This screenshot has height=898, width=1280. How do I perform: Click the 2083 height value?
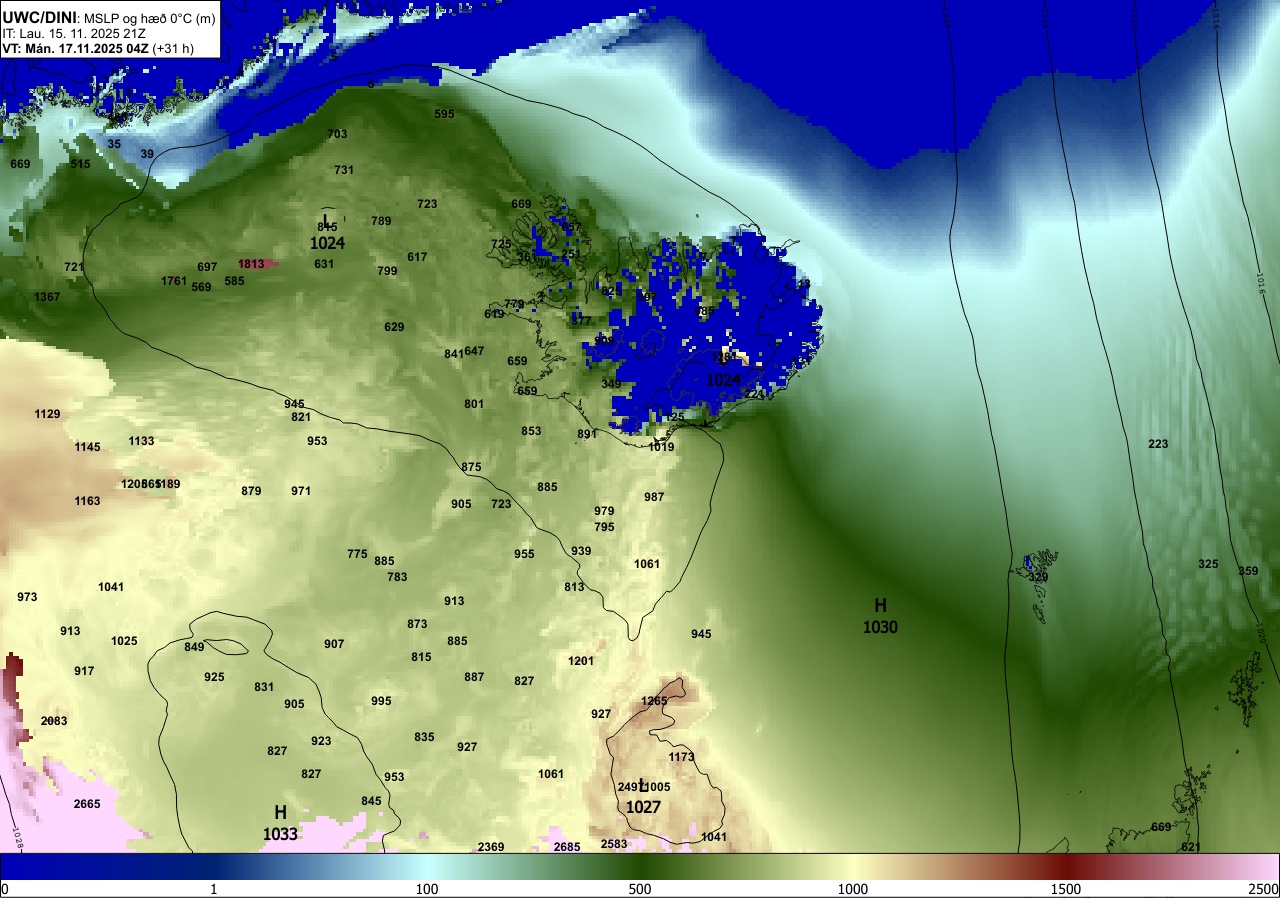[54, 721]
